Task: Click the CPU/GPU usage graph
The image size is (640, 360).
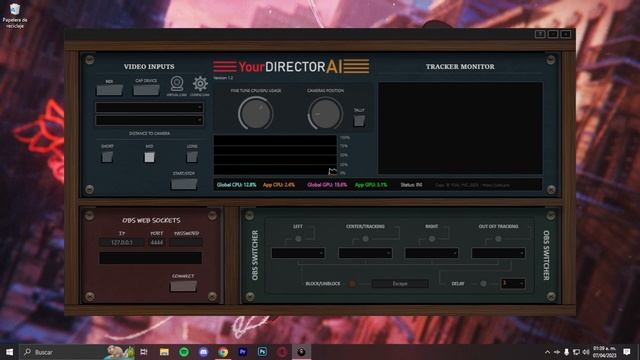Action: point(275,155)
